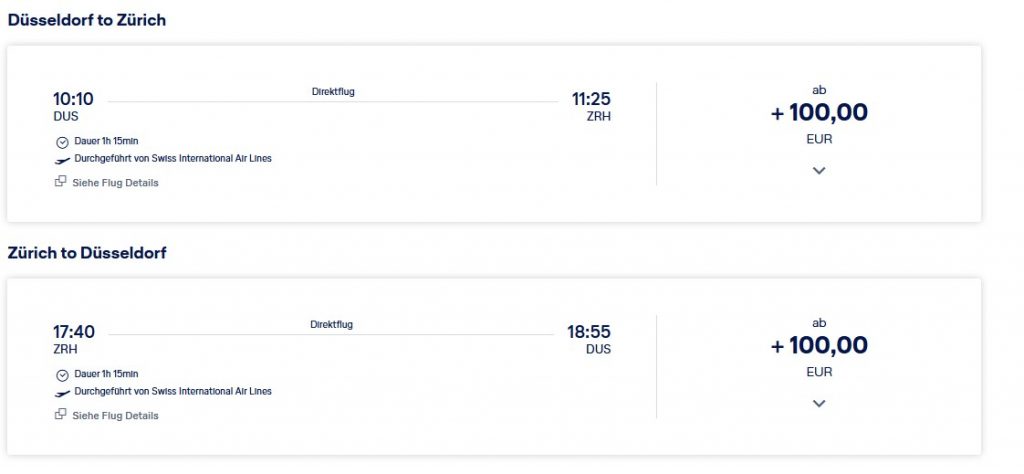
Task: Click the 10:10 departure time from DUS
Action: click(x=73, y=99)
